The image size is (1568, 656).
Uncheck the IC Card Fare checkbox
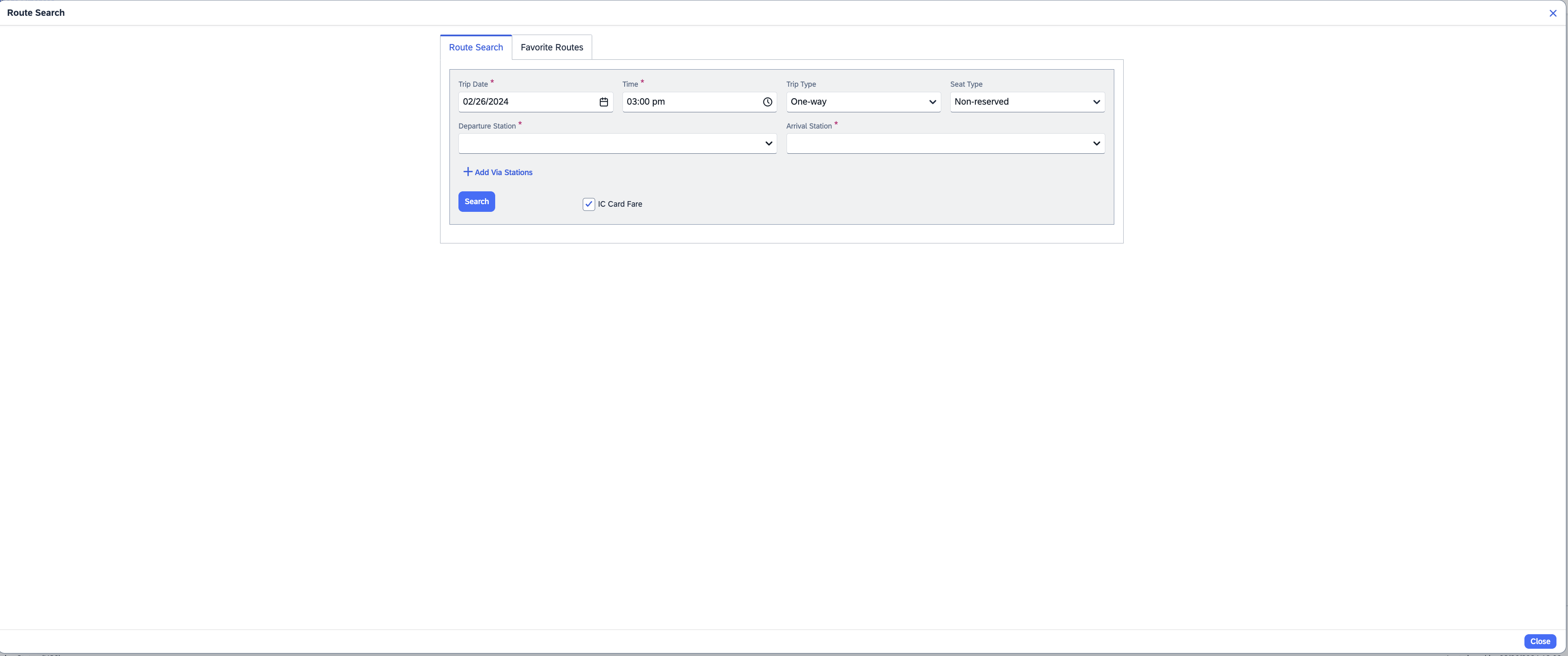[589, 205]
